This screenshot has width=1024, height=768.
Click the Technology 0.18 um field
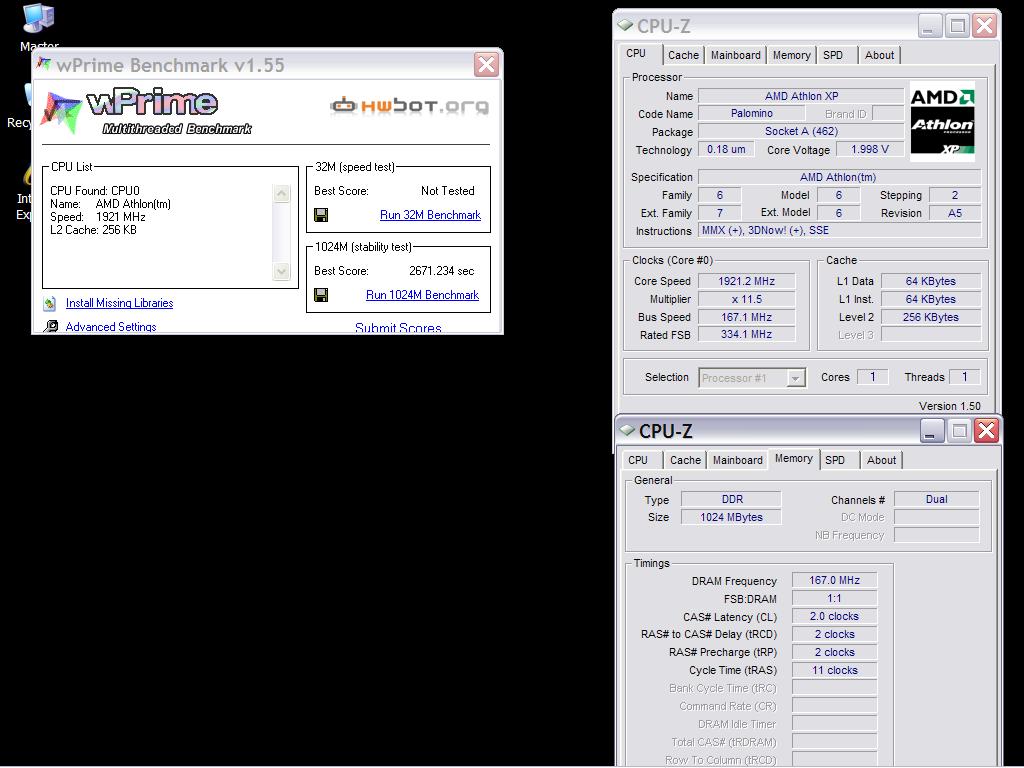[726, 150]
